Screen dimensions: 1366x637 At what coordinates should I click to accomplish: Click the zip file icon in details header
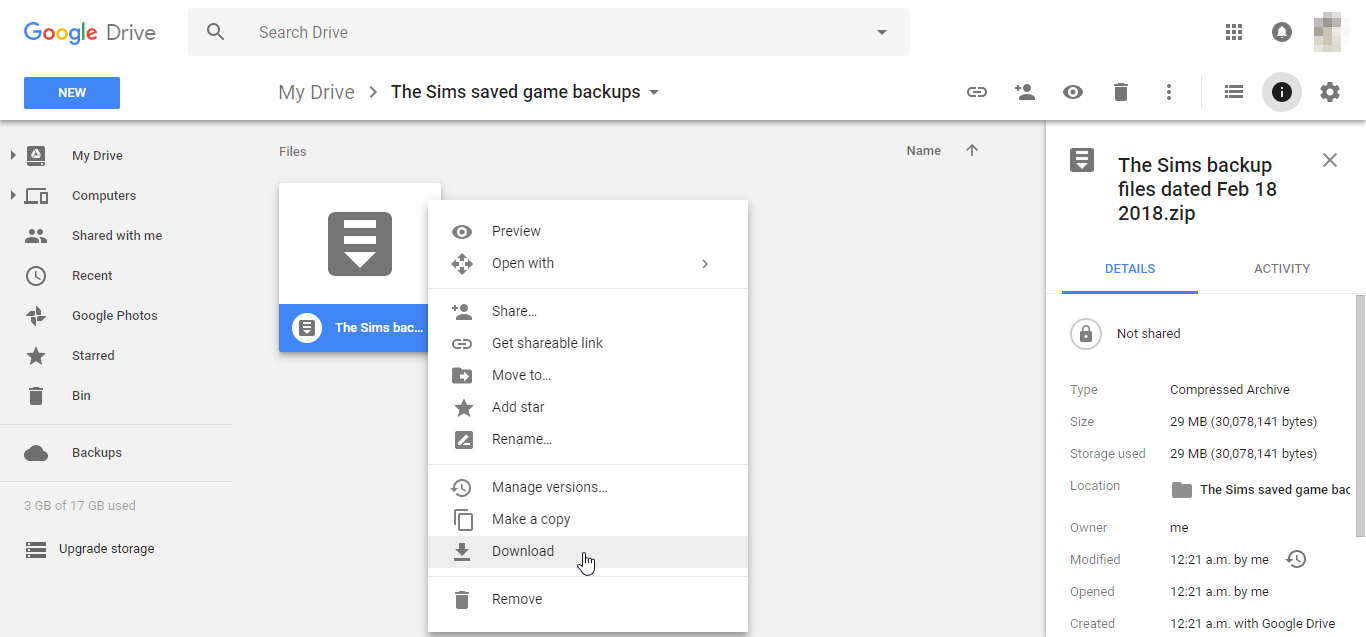click(x=1082, y=160)
